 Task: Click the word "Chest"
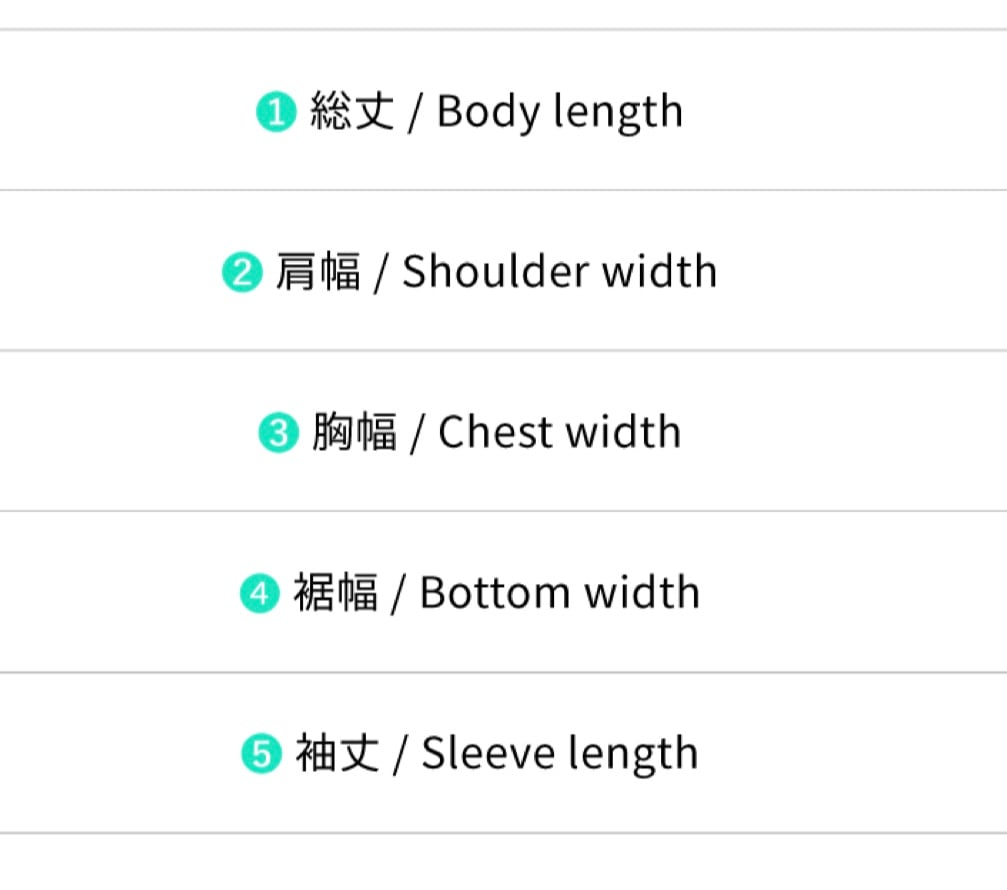click(x=493, y=433)
